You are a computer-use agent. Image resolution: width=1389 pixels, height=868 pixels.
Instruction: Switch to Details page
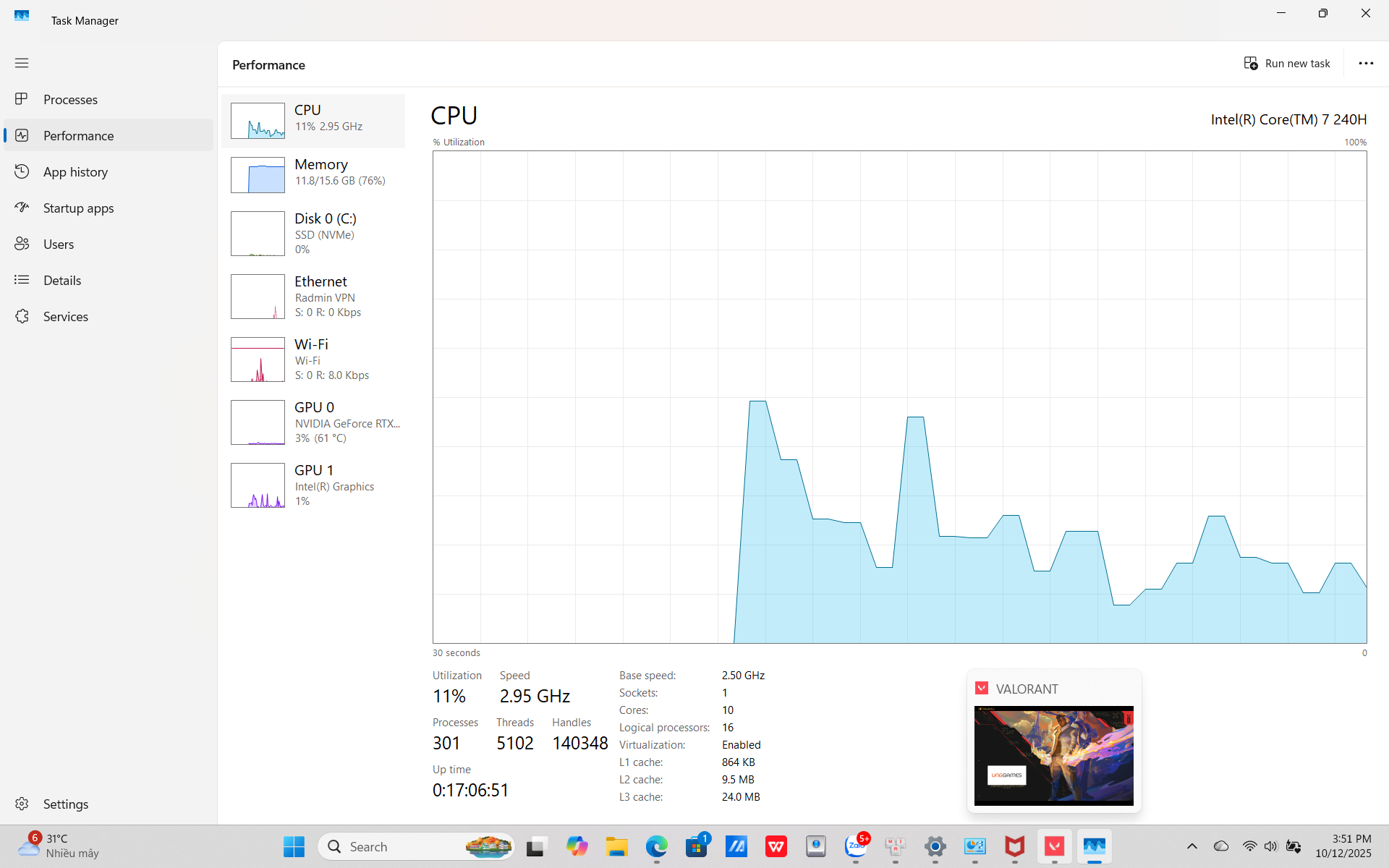[61, 280]
